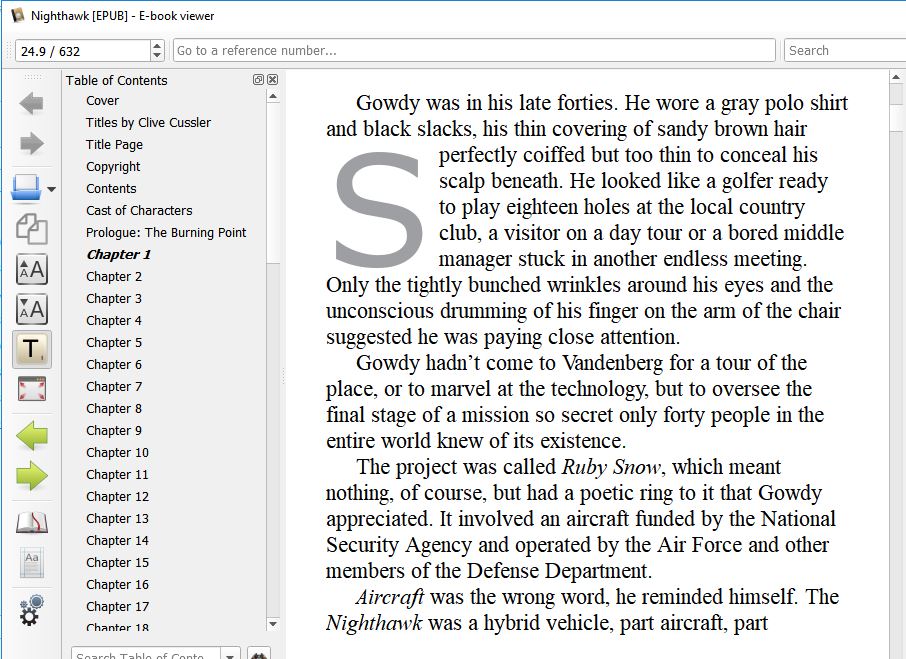This screenshot has height=659, width=906.
Task: Open Cover in the Table of Contents
Action: click(x=102, y=100)
